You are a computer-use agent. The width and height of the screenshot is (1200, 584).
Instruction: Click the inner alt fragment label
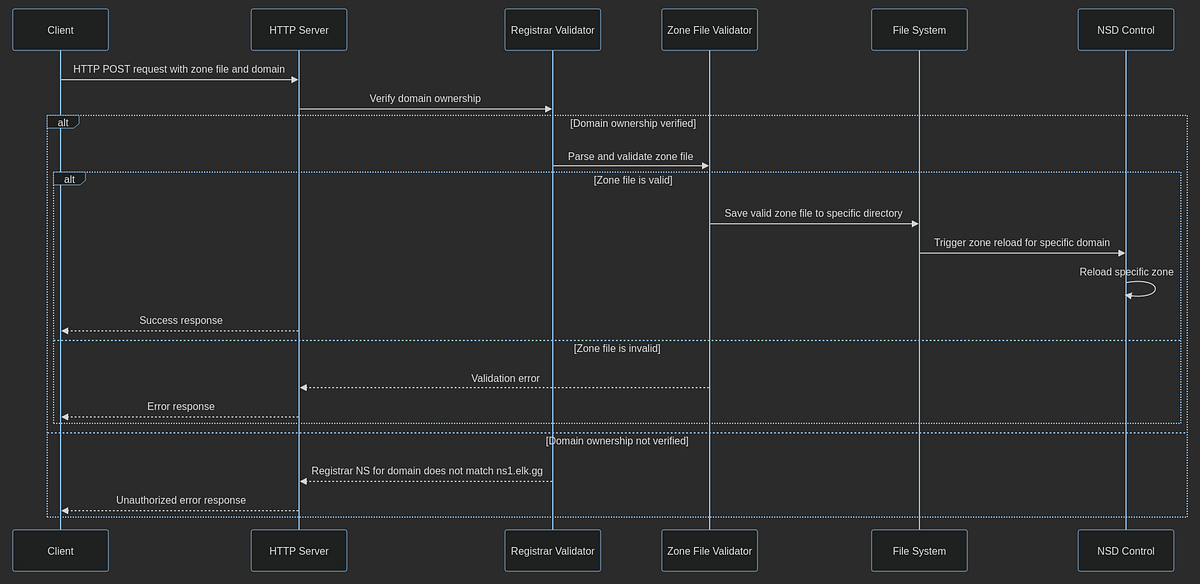pos(69,178)
